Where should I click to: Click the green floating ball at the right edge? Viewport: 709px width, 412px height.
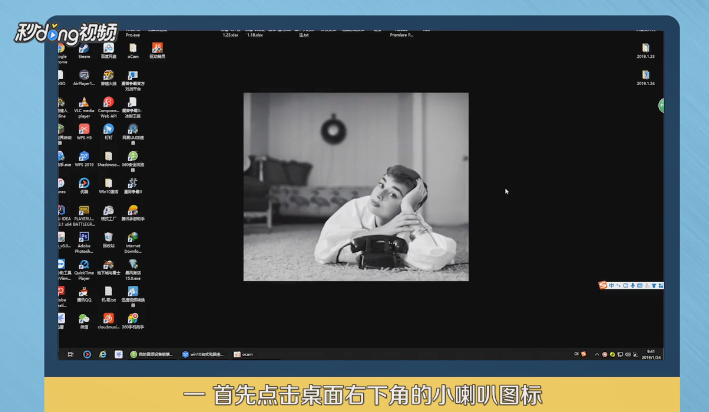point(661,105)
